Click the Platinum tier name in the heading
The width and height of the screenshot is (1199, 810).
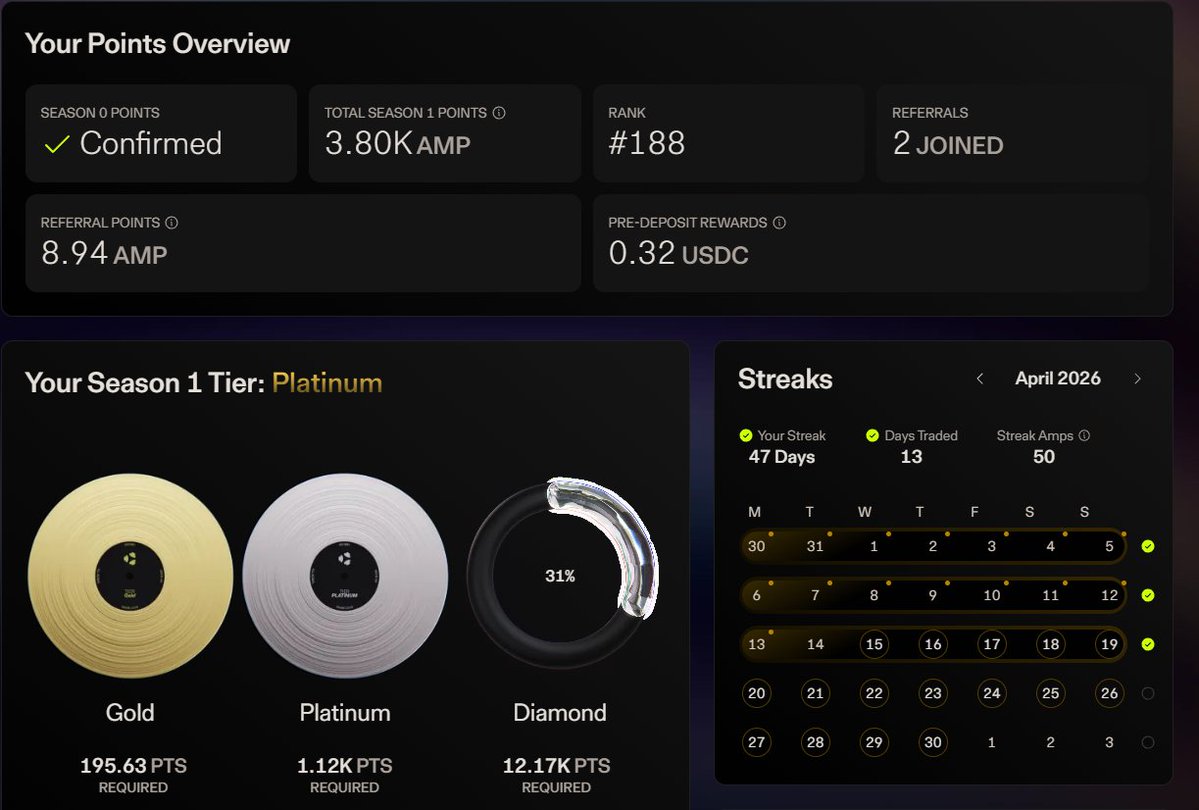tap(327, 382)
